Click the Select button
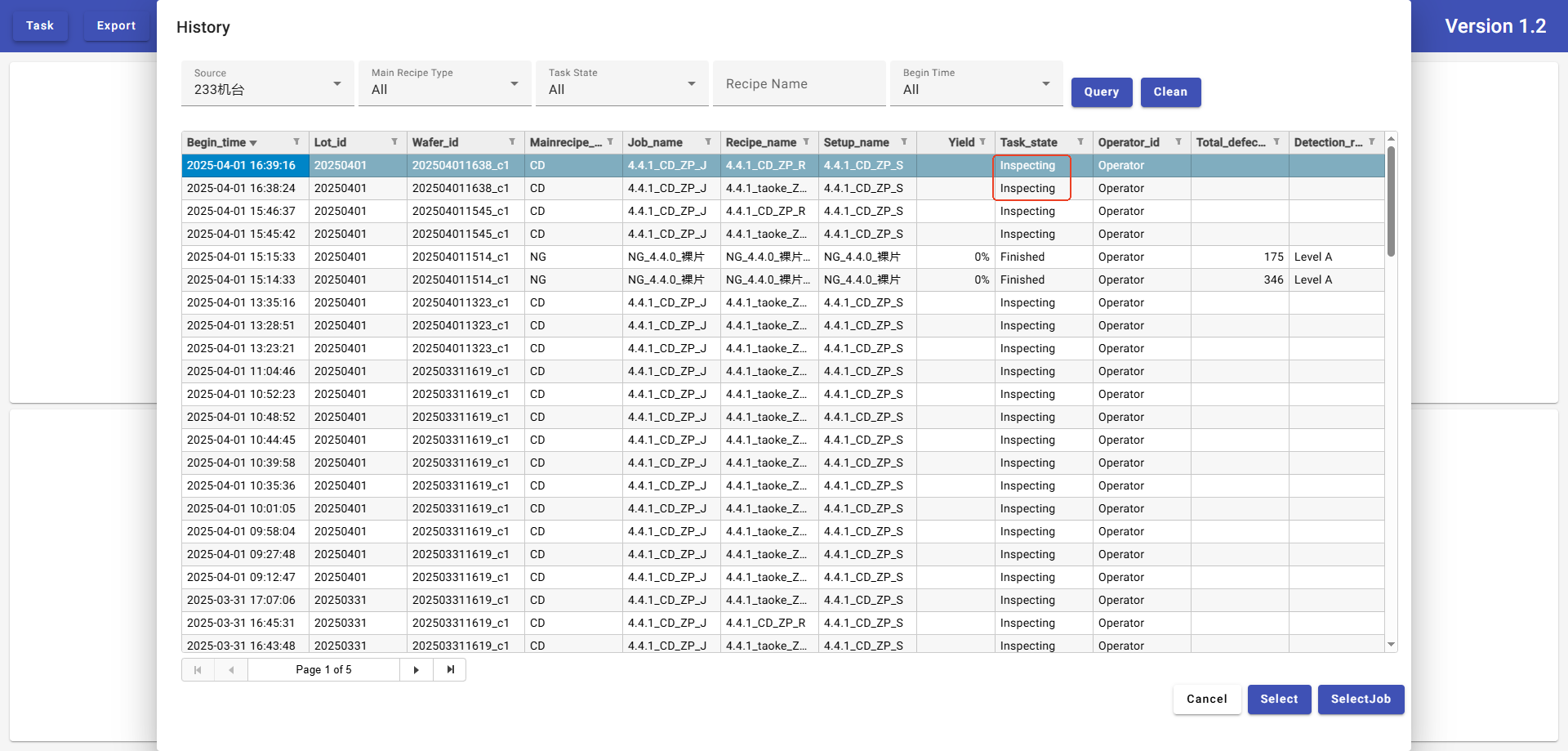The height and width of the screenshot is (751, 1568). coord(1279,700)
